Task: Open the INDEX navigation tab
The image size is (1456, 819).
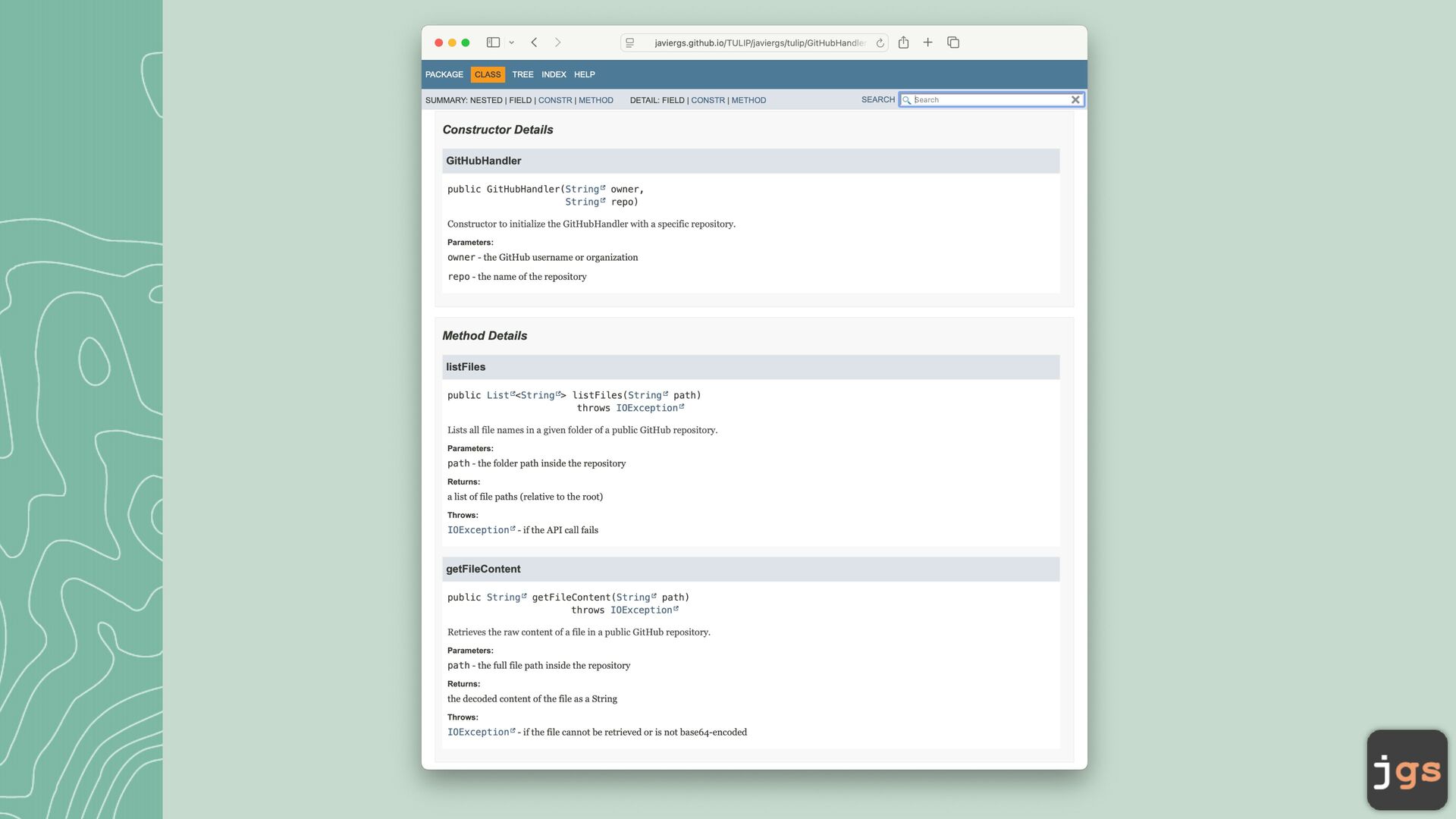Action: tap(554, 74)
